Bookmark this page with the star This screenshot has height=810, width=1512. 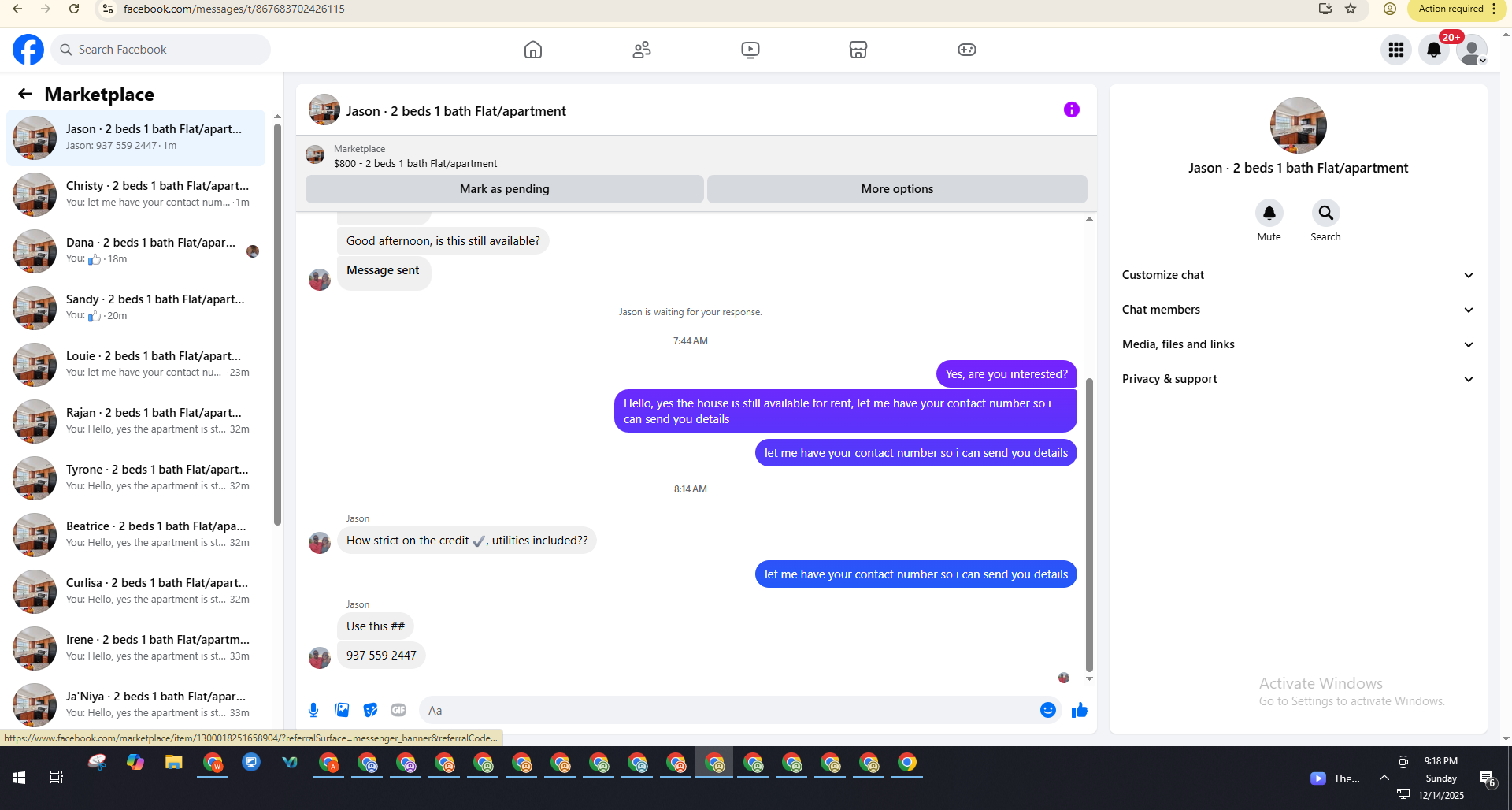(x=1351, y=9)
